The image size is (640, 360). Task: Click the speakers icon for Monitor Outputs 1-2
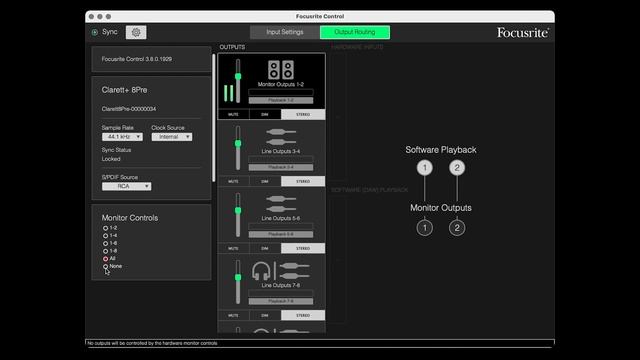pyautogui.click(x=281, y=70)
